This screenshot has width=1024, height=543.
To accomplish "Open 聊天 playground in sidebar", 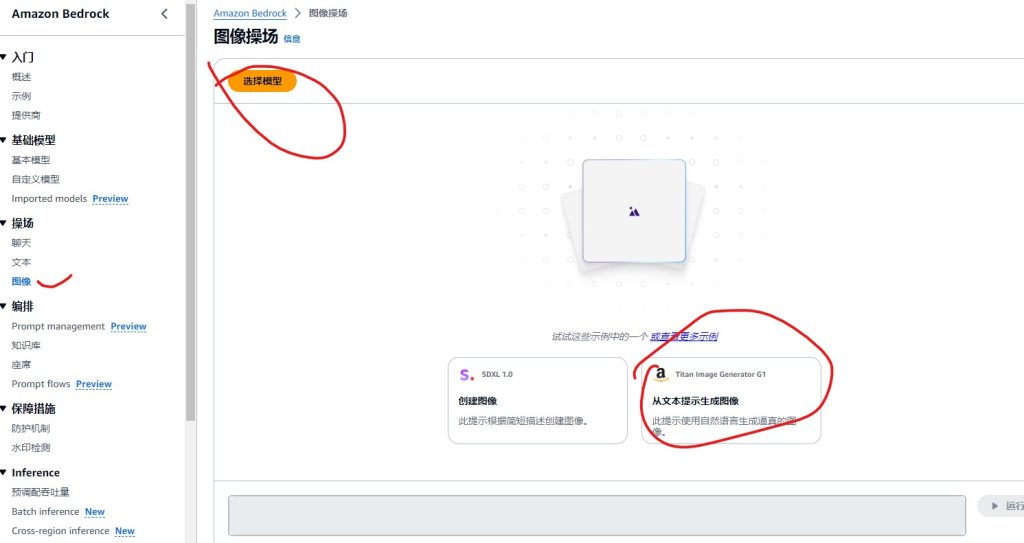I will (21, 243).
